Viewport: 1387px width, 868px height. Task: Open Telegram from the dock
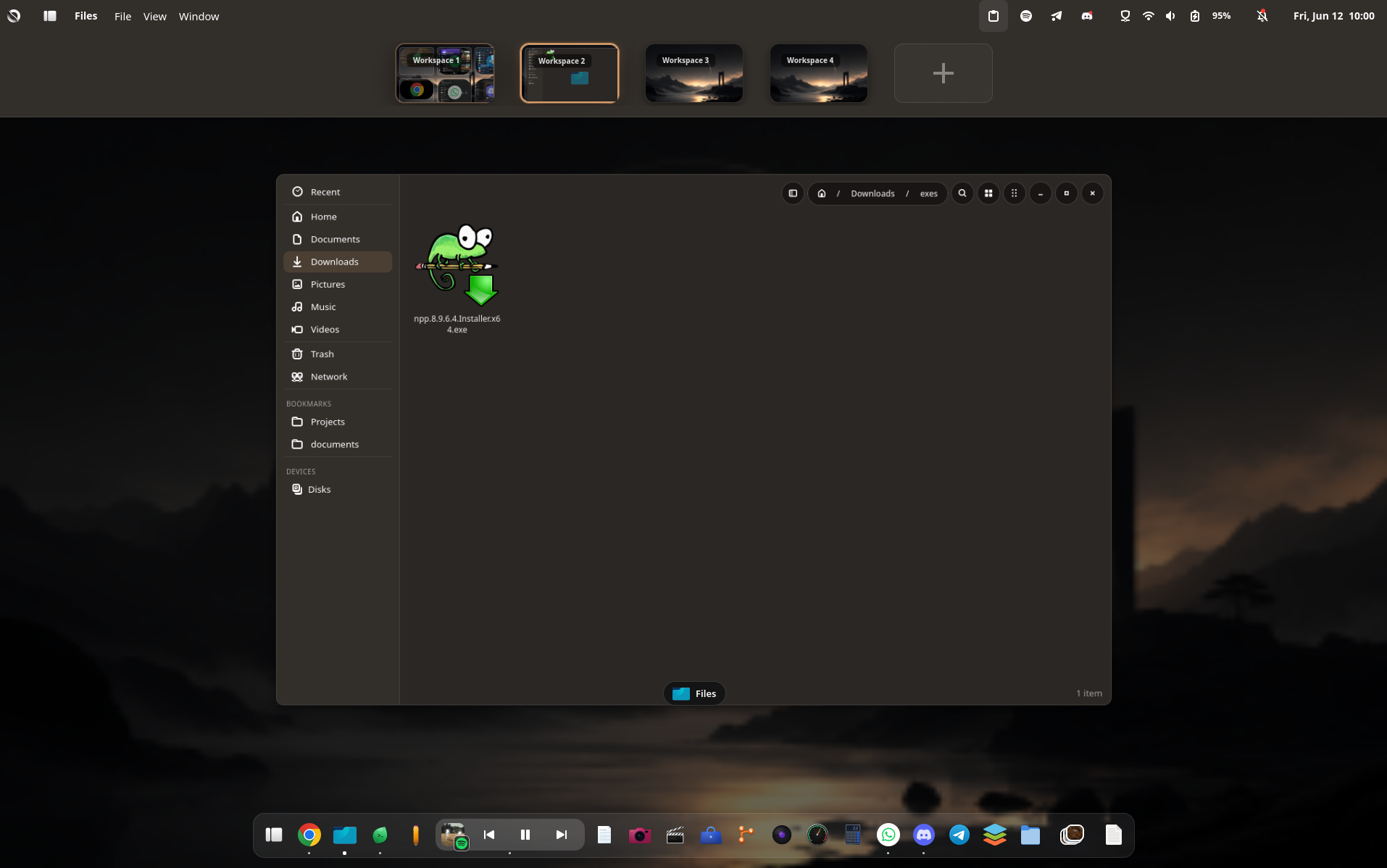coord(959,835)
